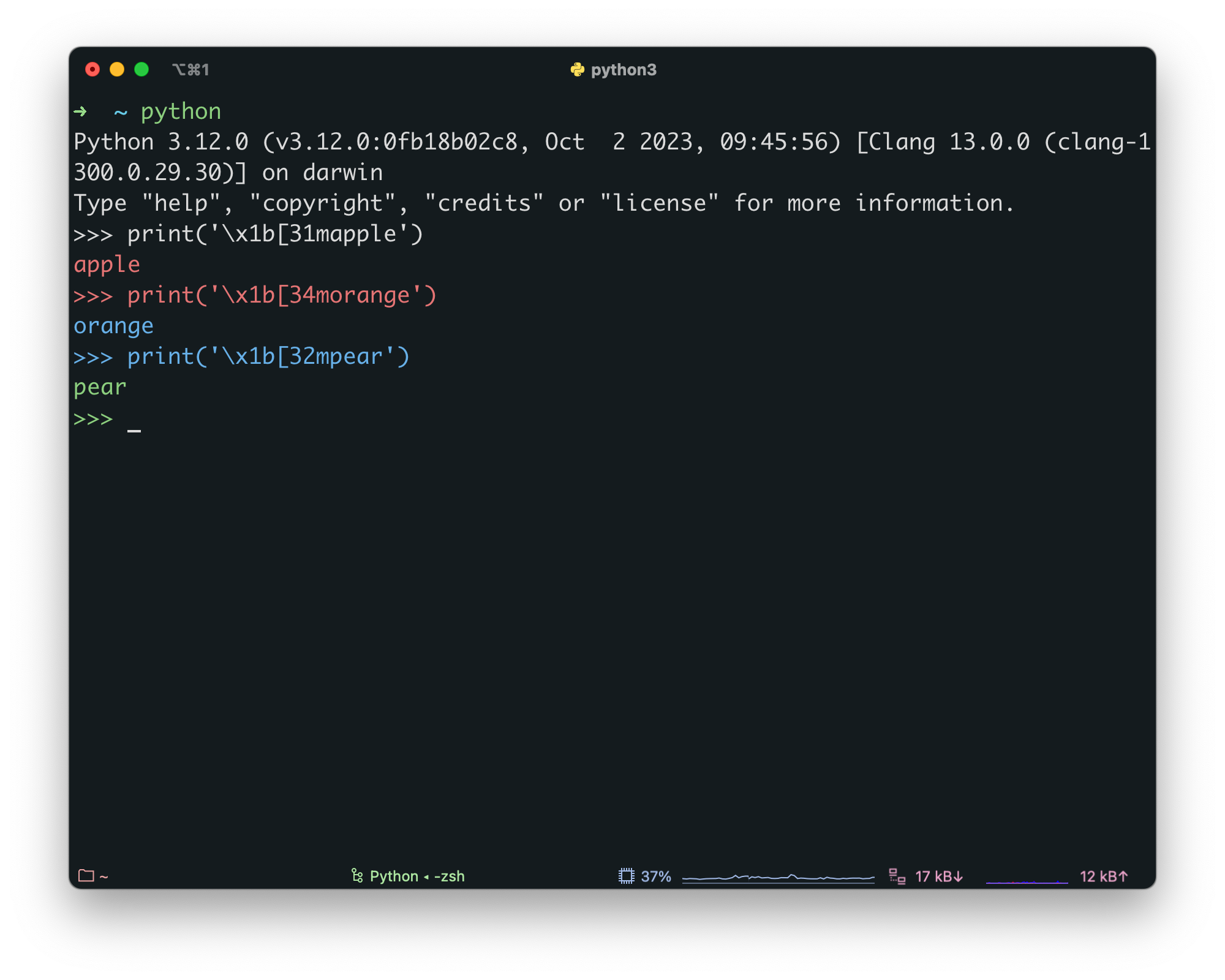Click the print('\x1b[31mapple') command line
This screenshot has height=980, width=1225.
(248, 234)
